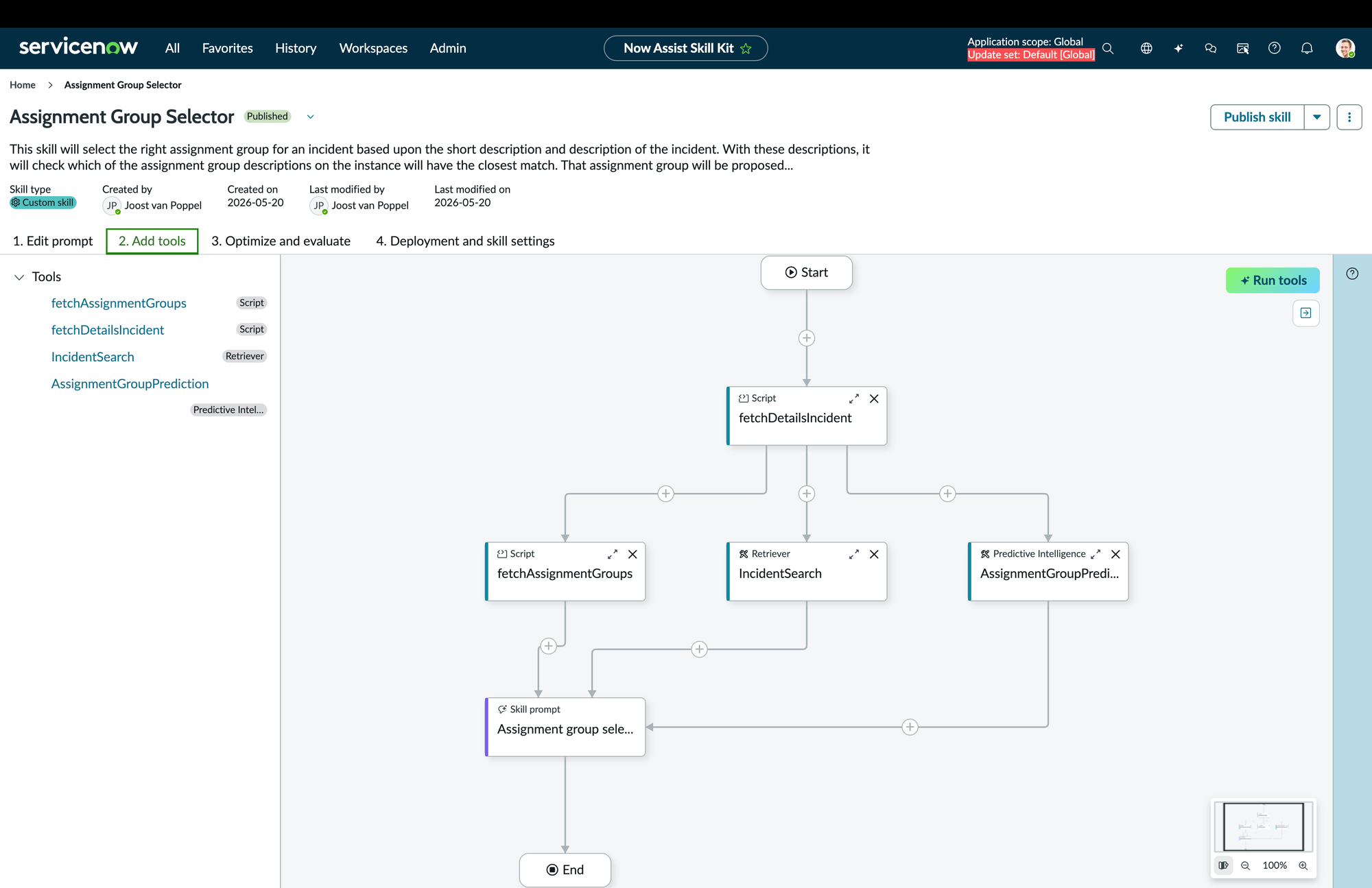1372x888 pixels.
Task: Add a tool below fetchAssignmentGroups node
Action: point(548,646)
